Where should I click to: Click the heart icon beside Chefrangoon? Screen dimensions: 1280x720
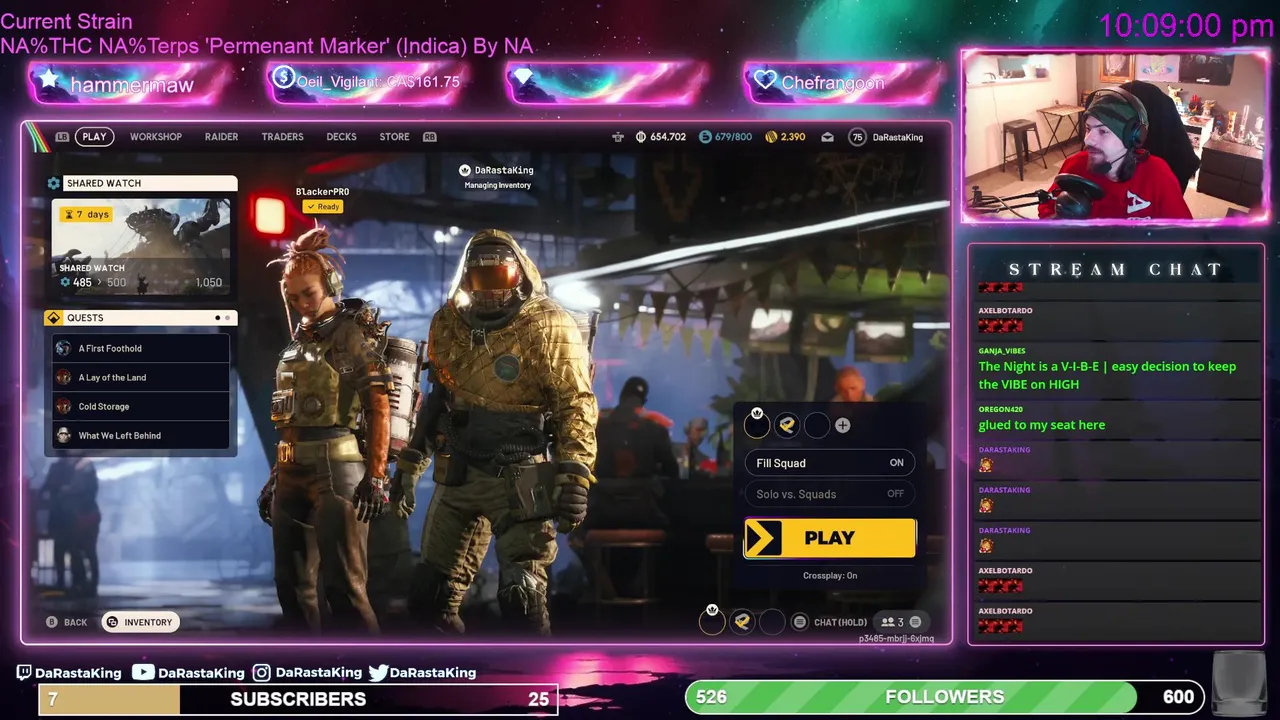tap(765, 81)
